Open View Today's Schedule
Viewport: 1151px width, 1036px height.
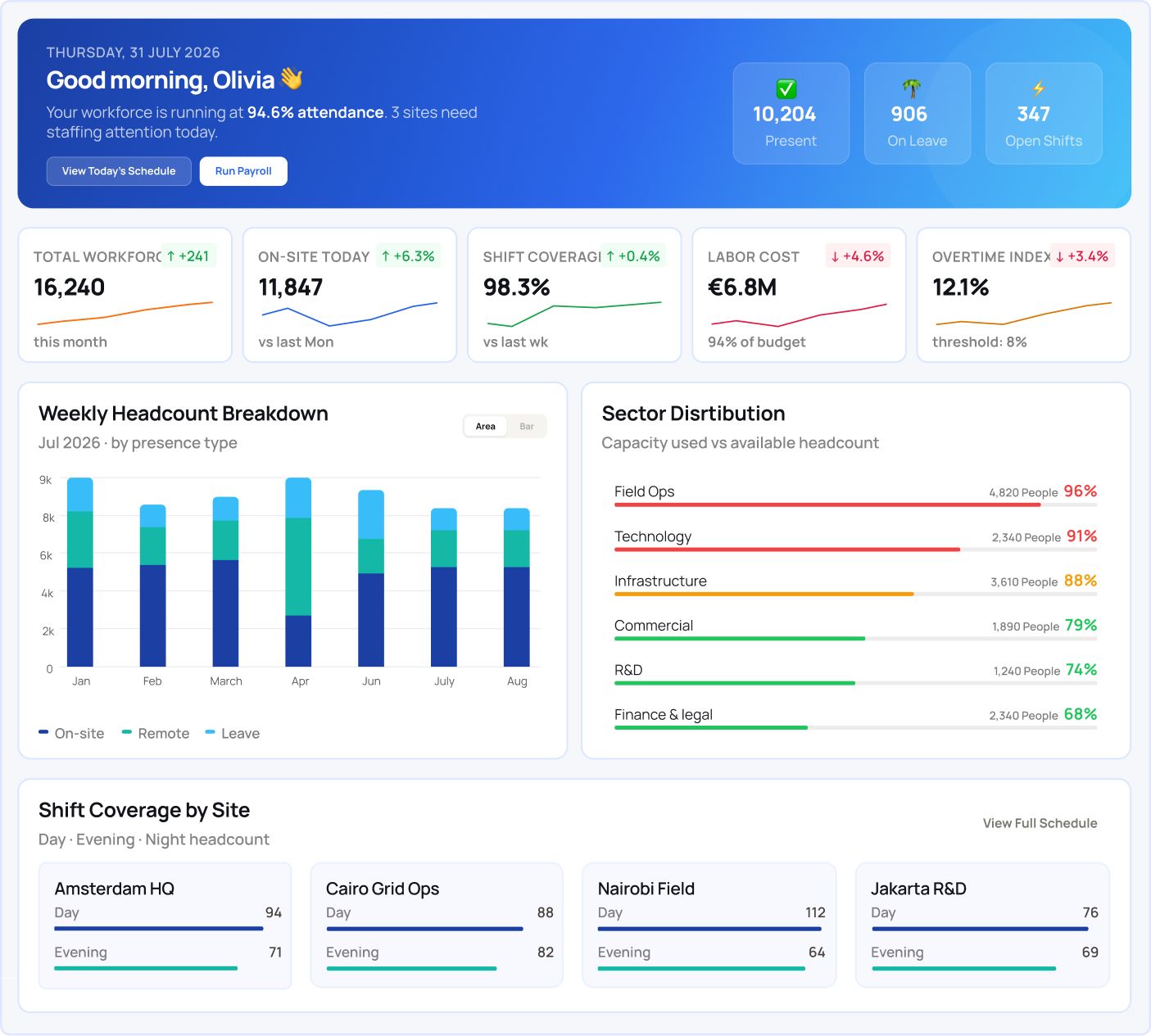pos(119,171)
